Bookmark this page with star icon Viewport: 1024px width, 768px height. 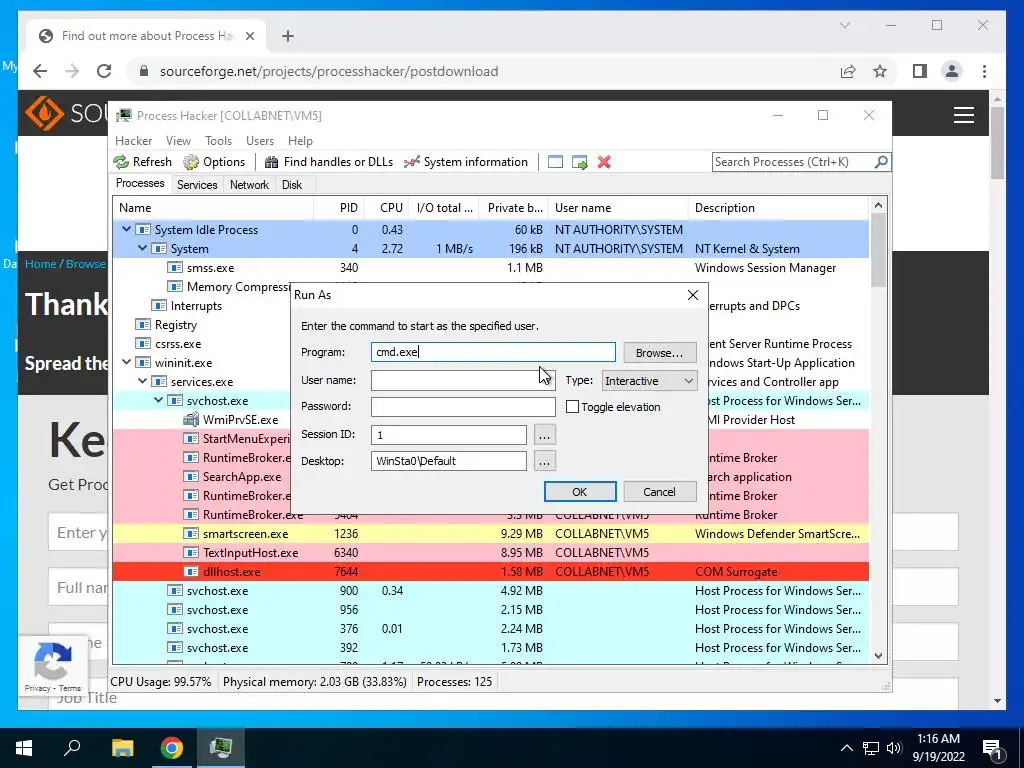pyautogui.click(x=880, y=71)
